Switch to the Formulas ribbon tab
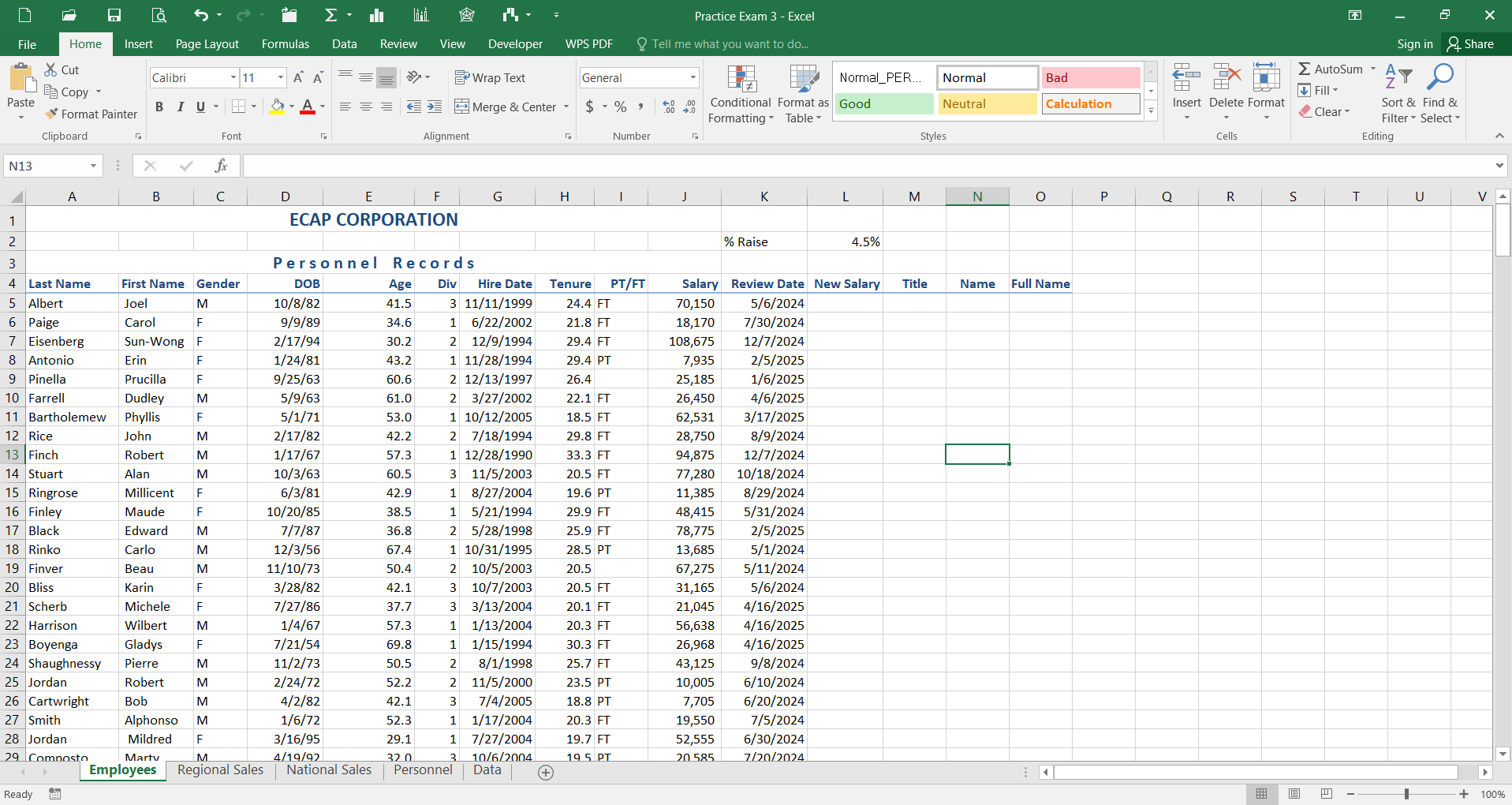 point(285,43)
